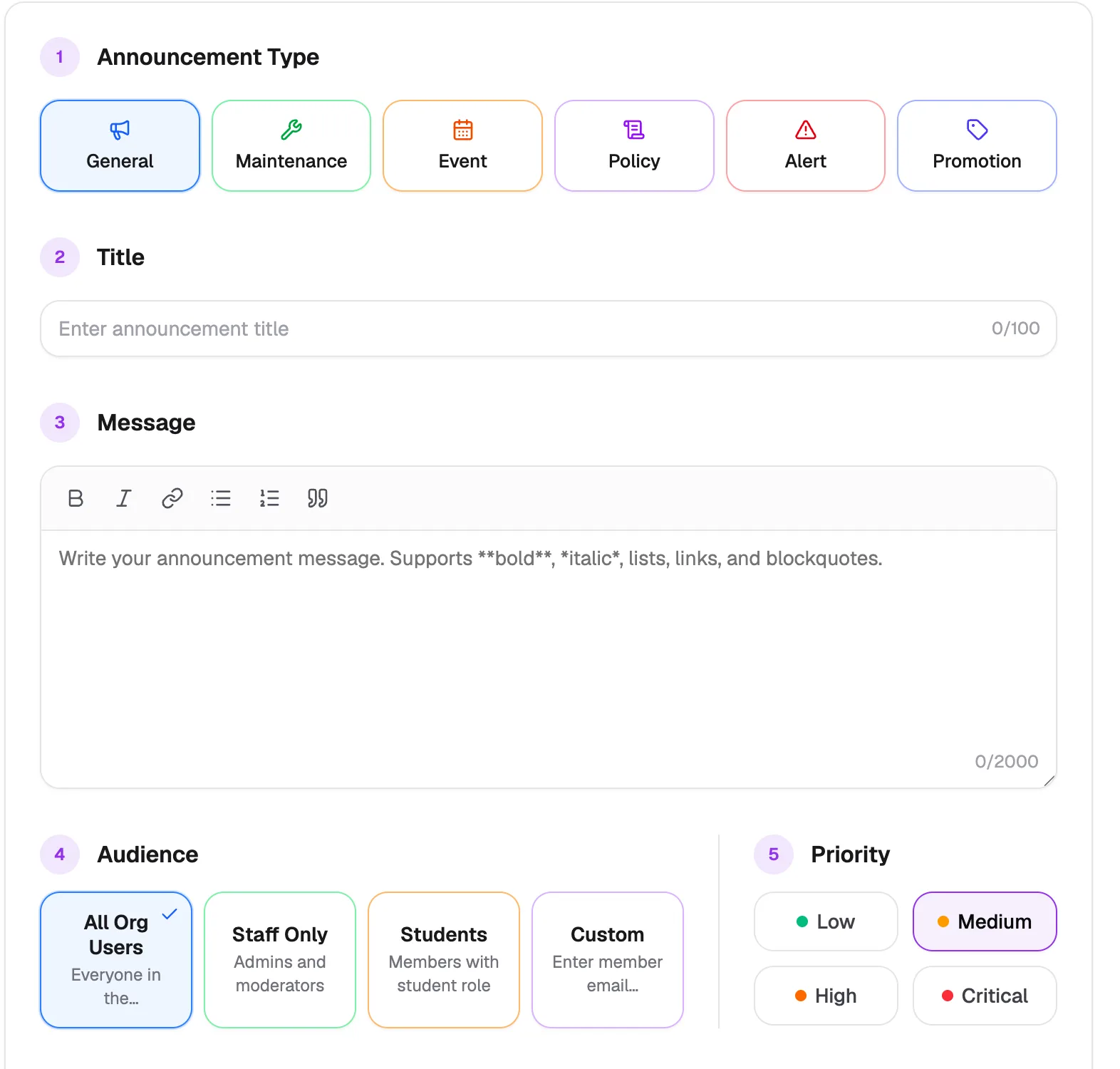Insert a link via toolbar icon
This screenshot has height=1069, width=1120.
coord(172,498)
